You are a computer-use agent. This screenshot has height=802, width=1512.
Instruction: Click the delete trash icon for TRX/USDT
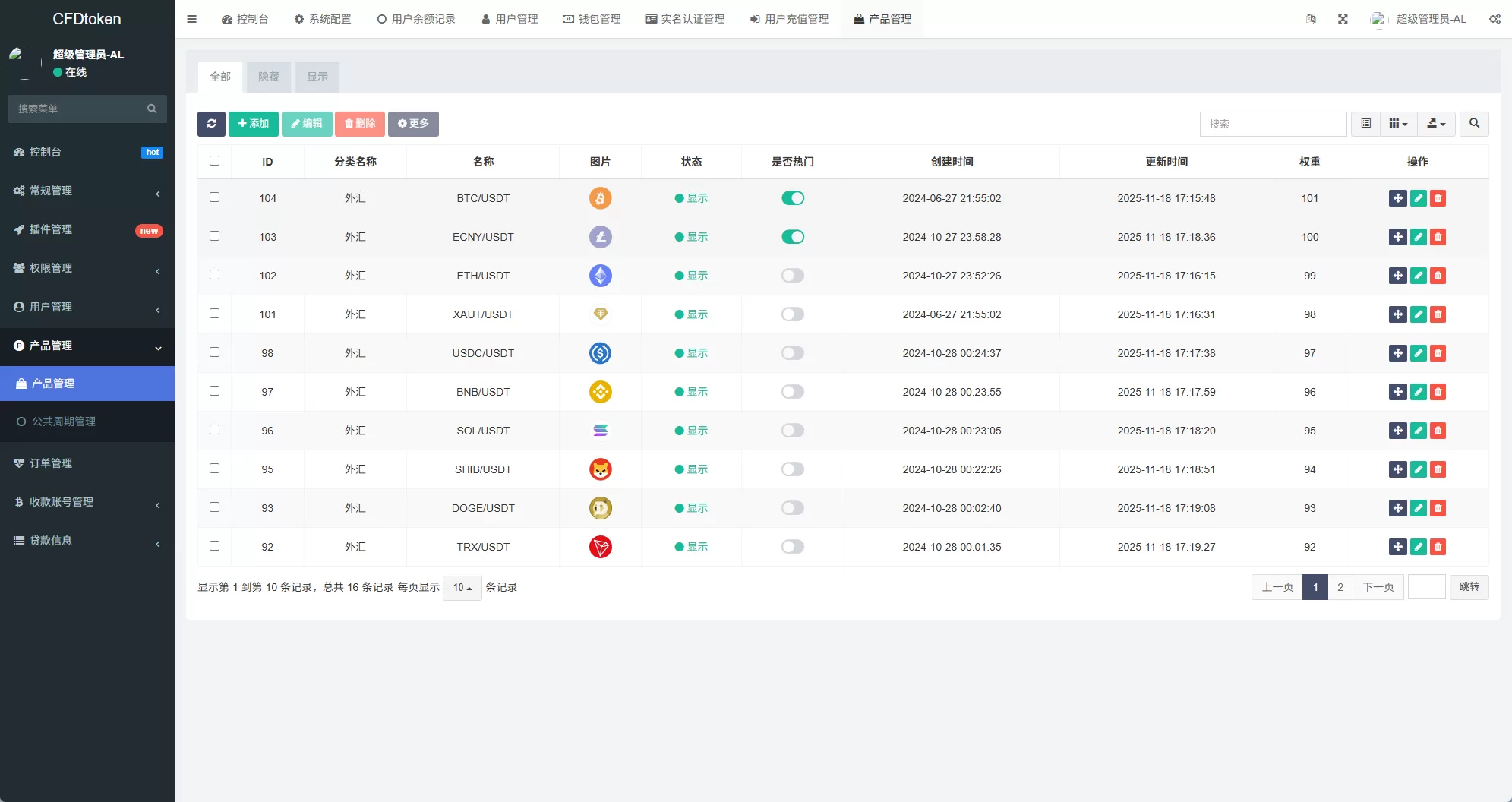click(1438, 547)
